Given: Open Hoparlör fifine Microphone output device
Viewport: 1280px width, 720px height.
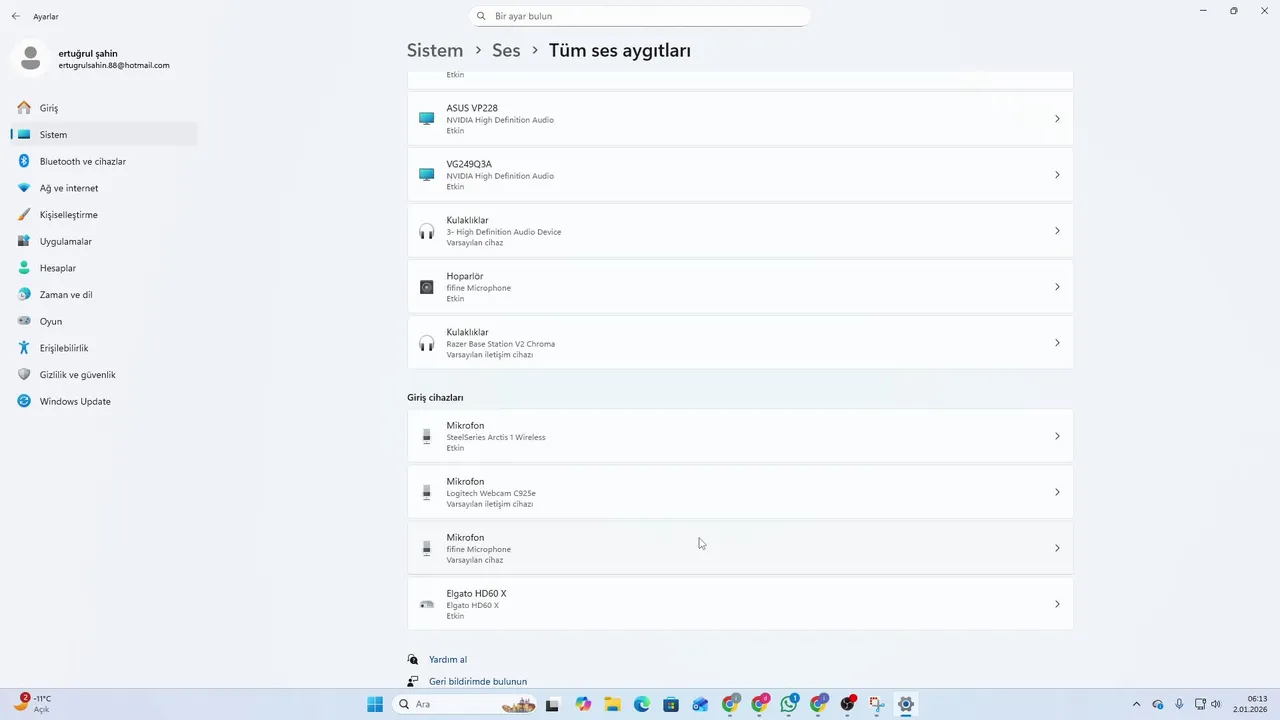Looking at the screenshot, I should [x=740, y=287].
